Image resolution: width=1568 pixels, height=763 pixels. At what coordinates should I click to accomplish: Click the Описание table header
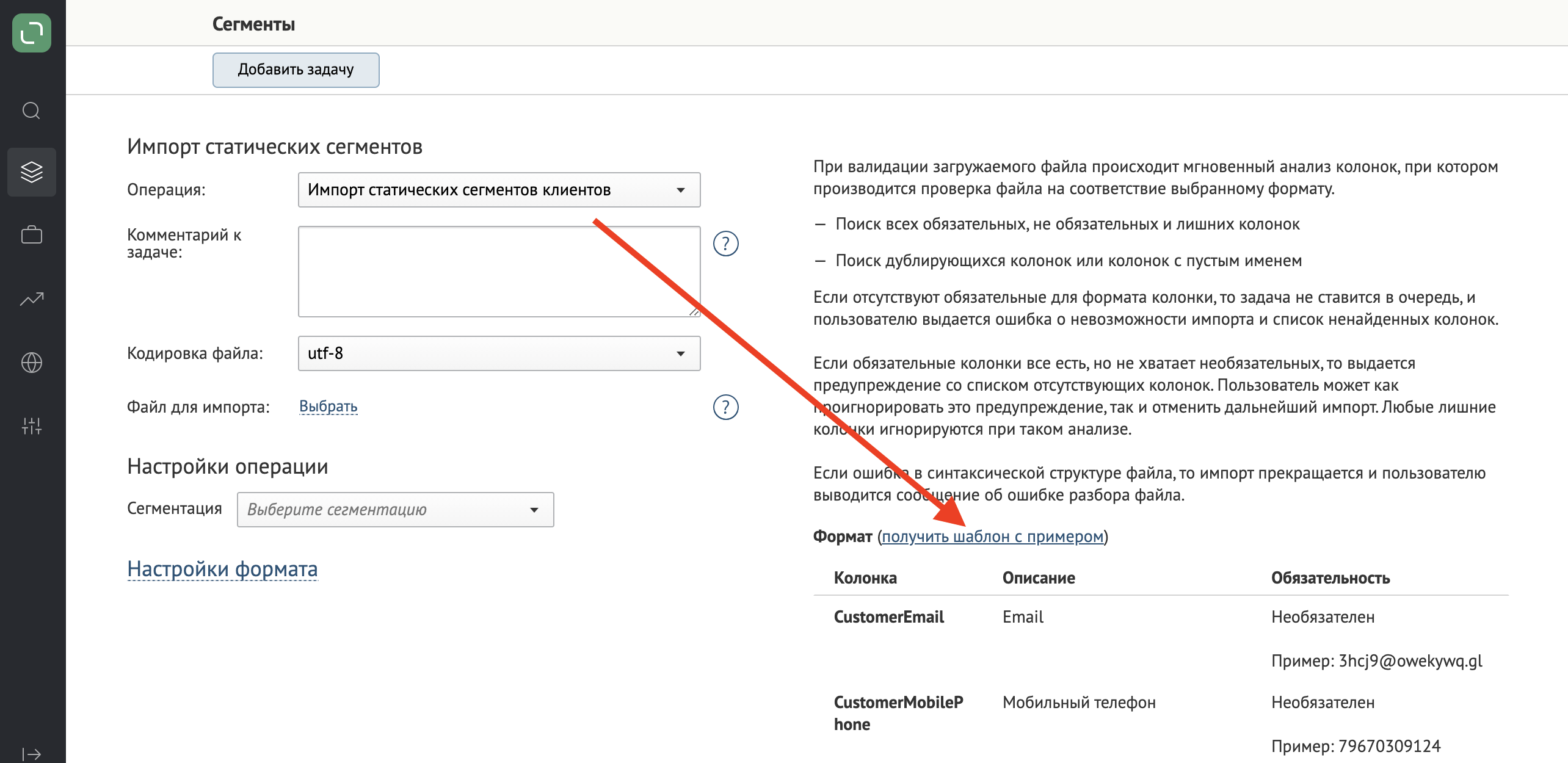(1039, 578)
